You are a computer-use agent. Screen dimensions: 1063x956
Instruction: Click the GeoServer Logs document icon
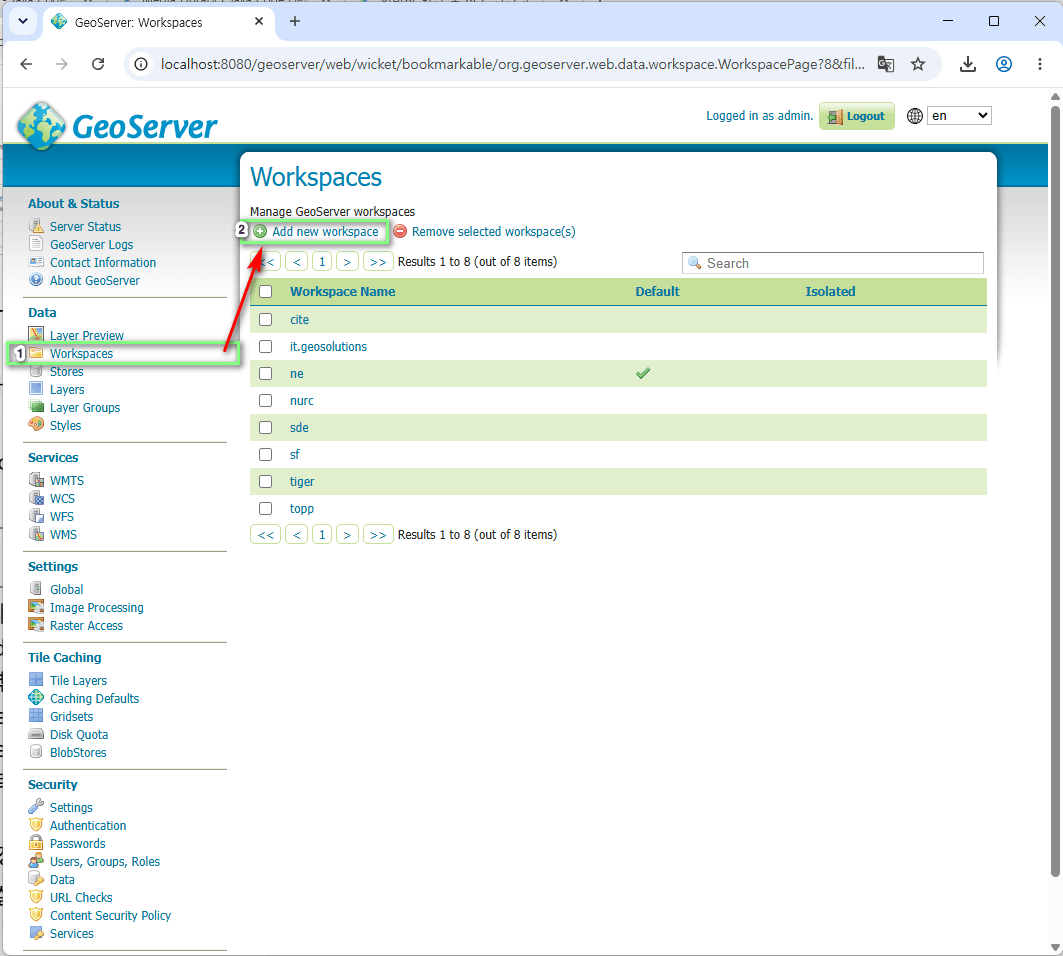tap(36, 243)
